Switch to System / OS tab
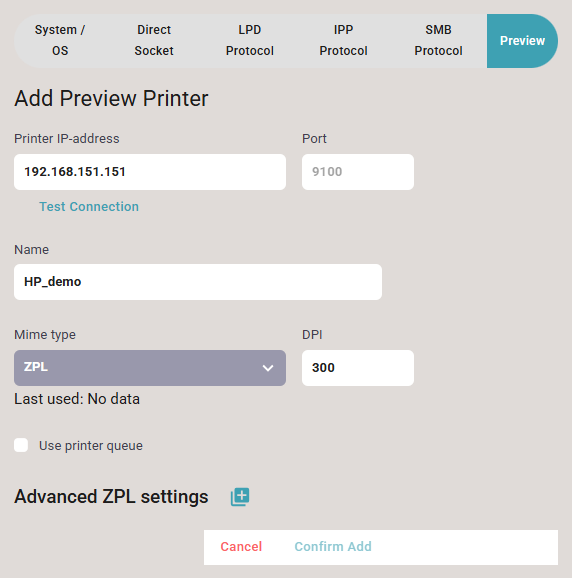 point(60,41)
